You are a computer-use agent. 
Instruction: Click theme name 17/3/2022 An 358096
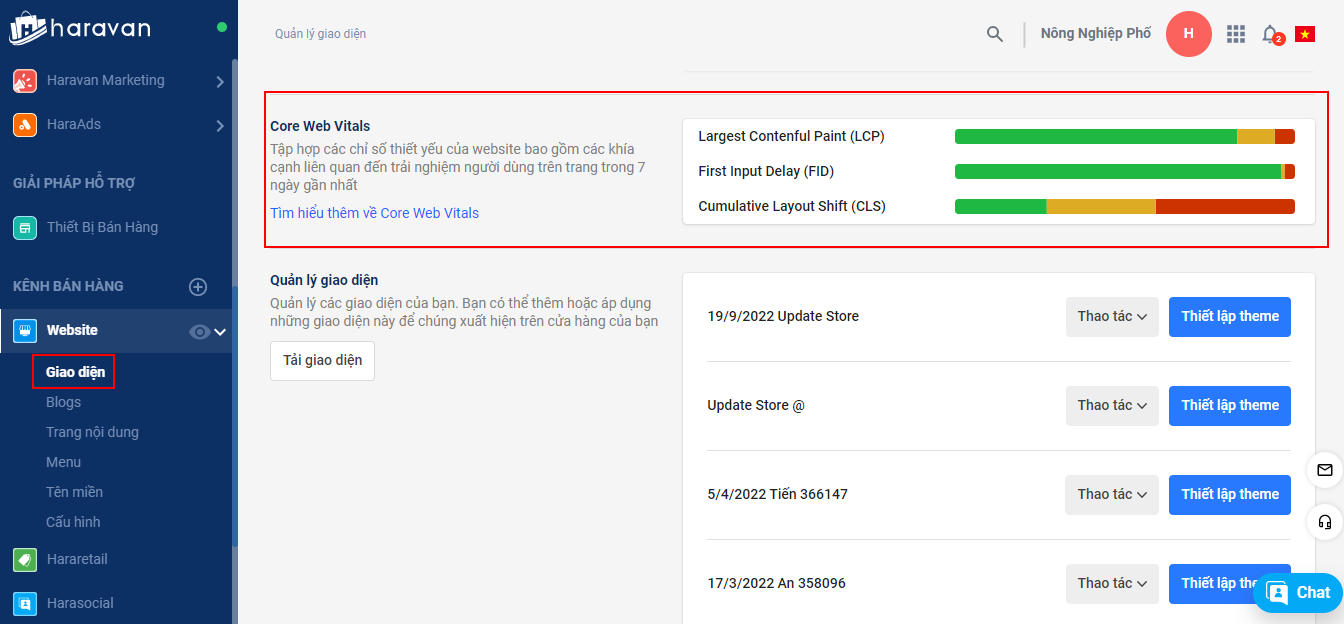click(x=776, y=583)
